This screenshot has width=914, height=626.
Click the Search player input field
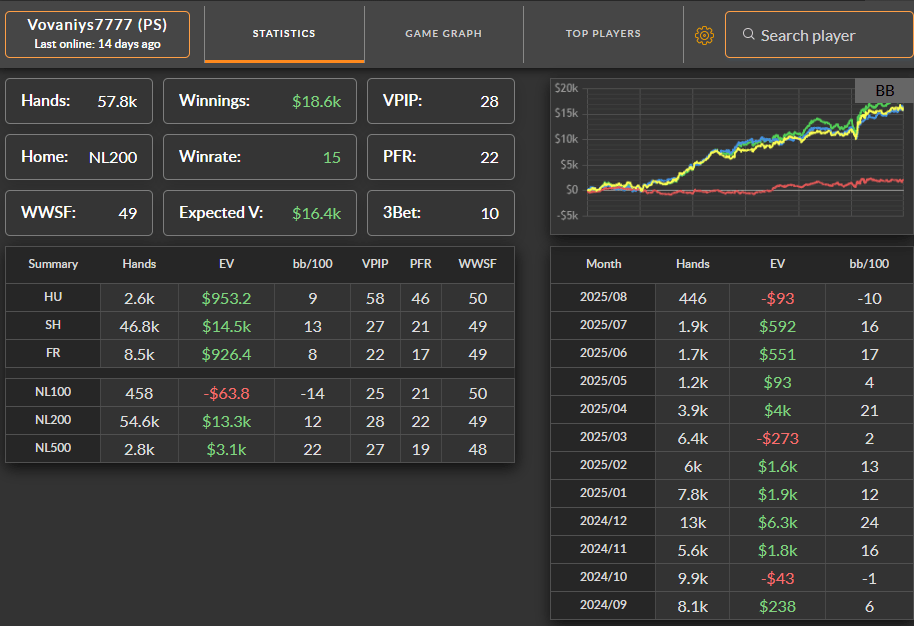click(x=819, y=35)
